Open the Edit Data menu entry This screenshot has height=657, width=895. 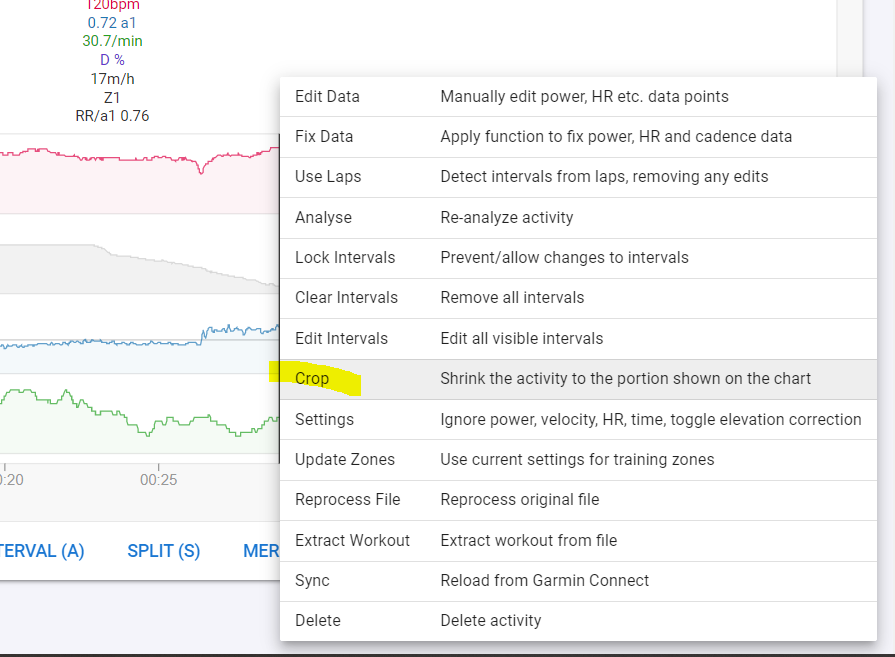pos(578,96)
